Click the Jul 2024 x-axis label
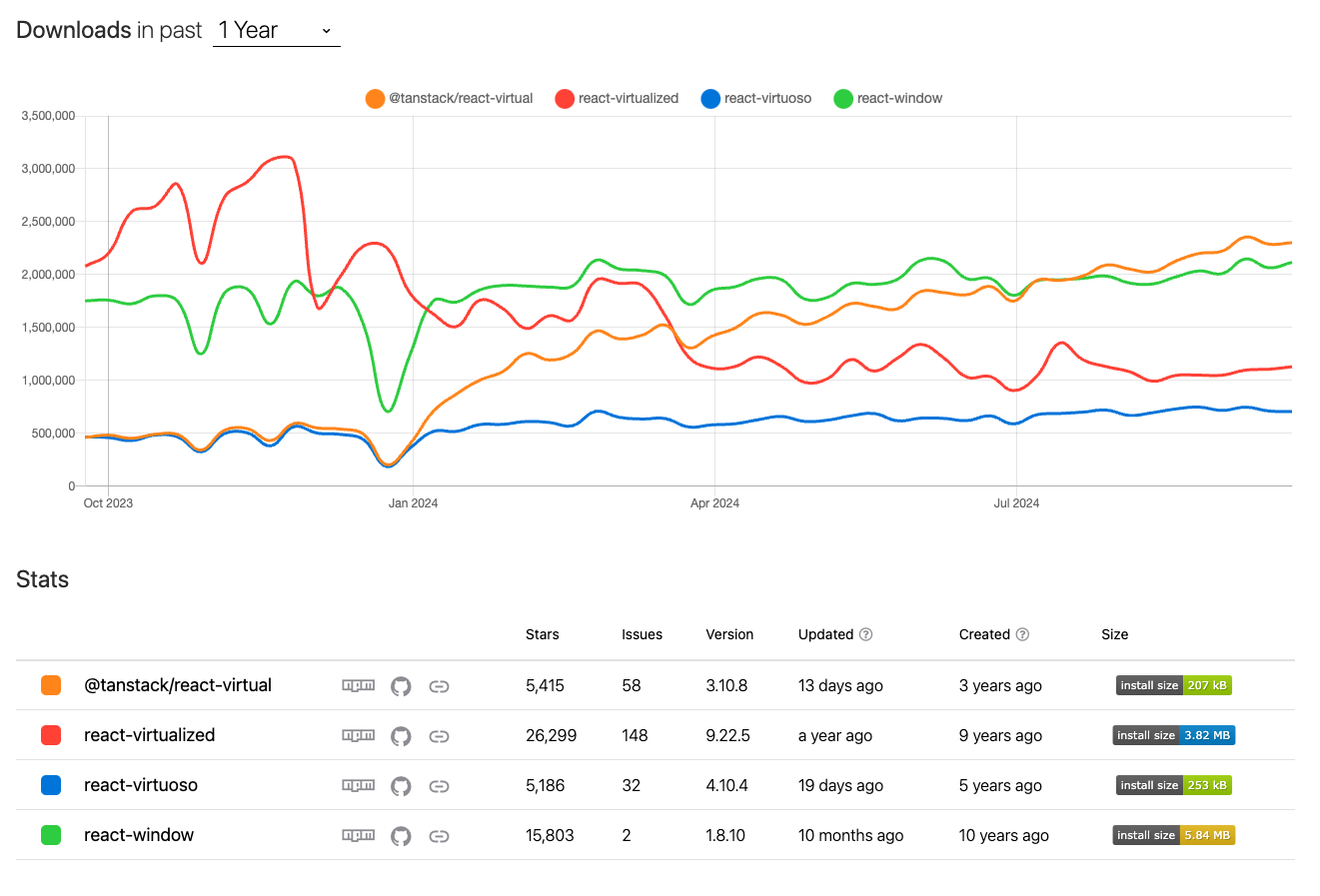The image size is (1320, 896). [1016, 503]
